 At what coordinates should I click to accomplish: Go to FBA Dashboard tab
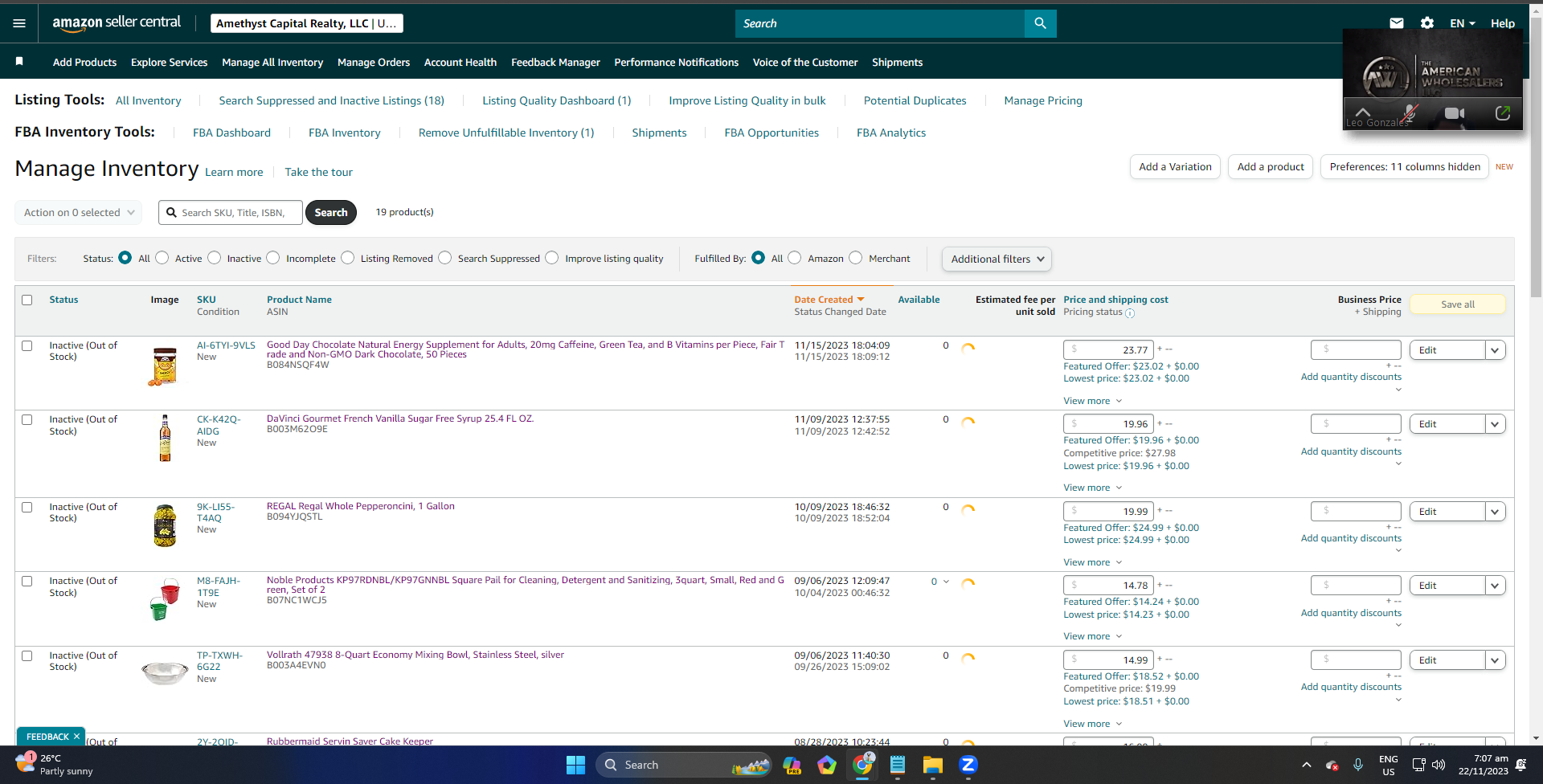[x=231, y=133]
